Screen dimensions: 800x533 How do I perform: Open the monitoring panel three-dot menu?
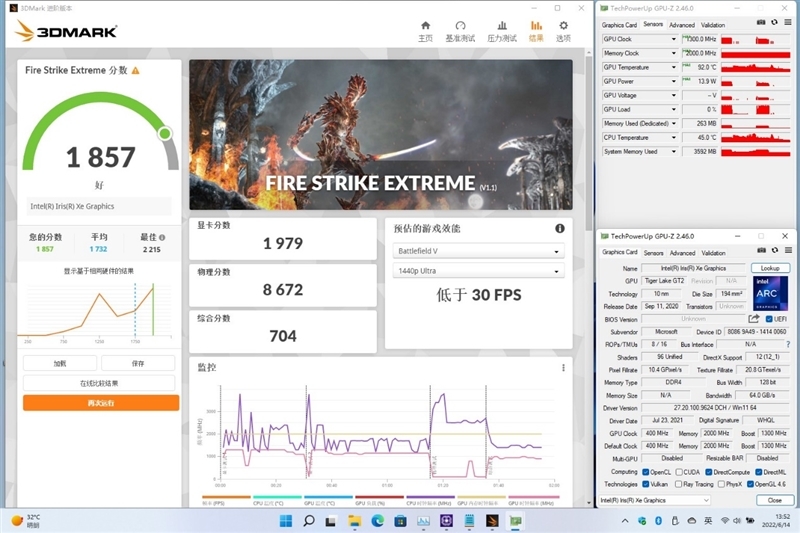tap(564, 368)
